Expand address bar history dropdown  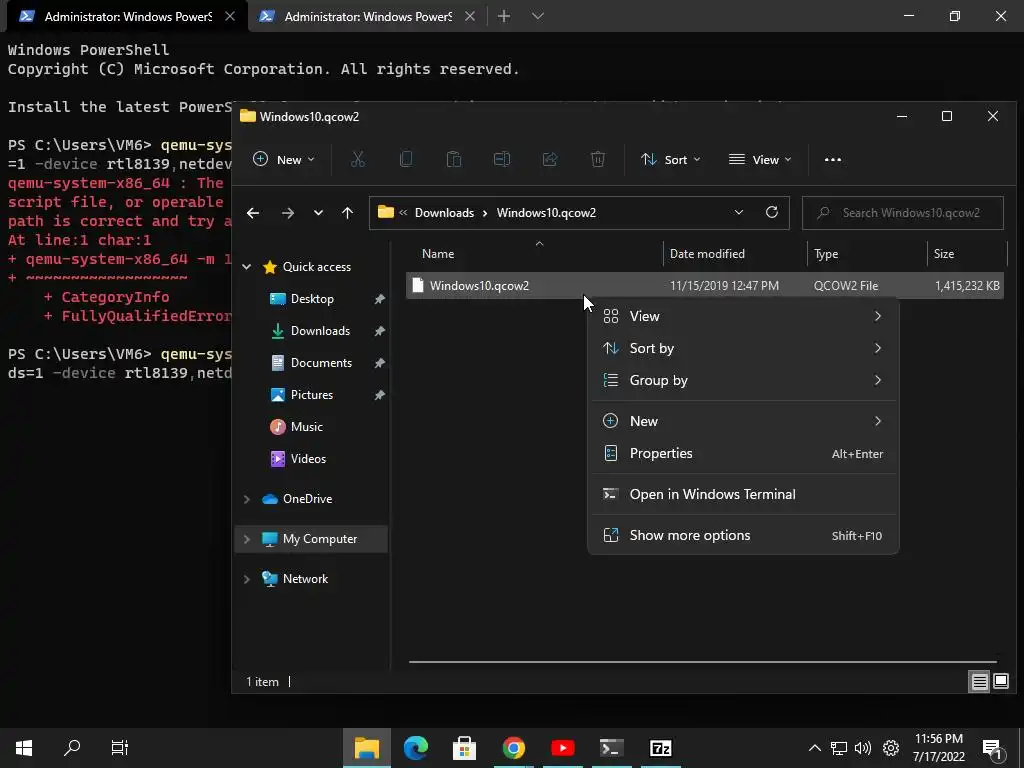point(739,212)
